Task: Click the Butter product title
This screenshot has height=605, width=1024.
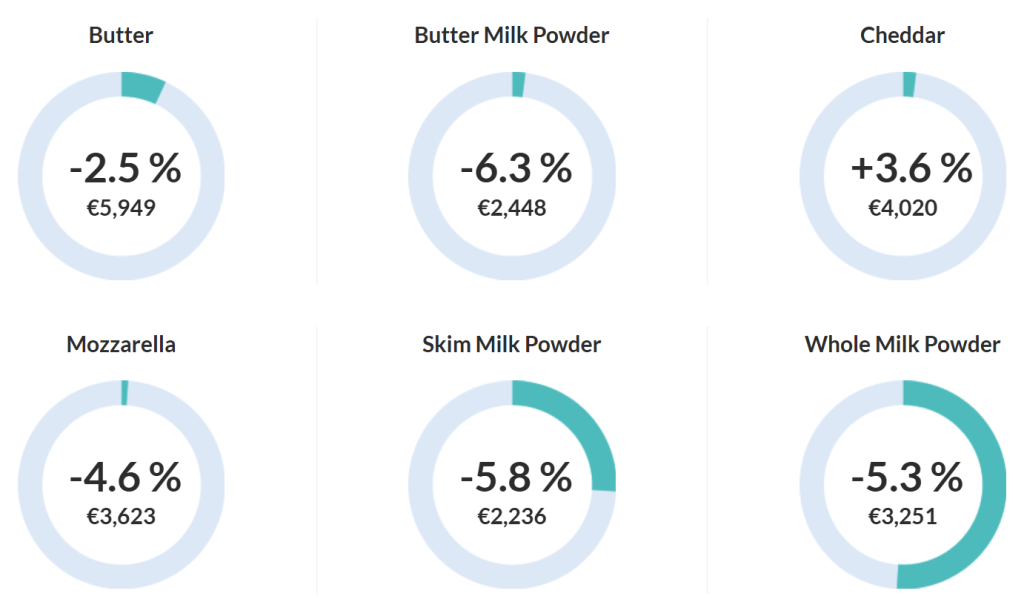Action: point(121,36)
